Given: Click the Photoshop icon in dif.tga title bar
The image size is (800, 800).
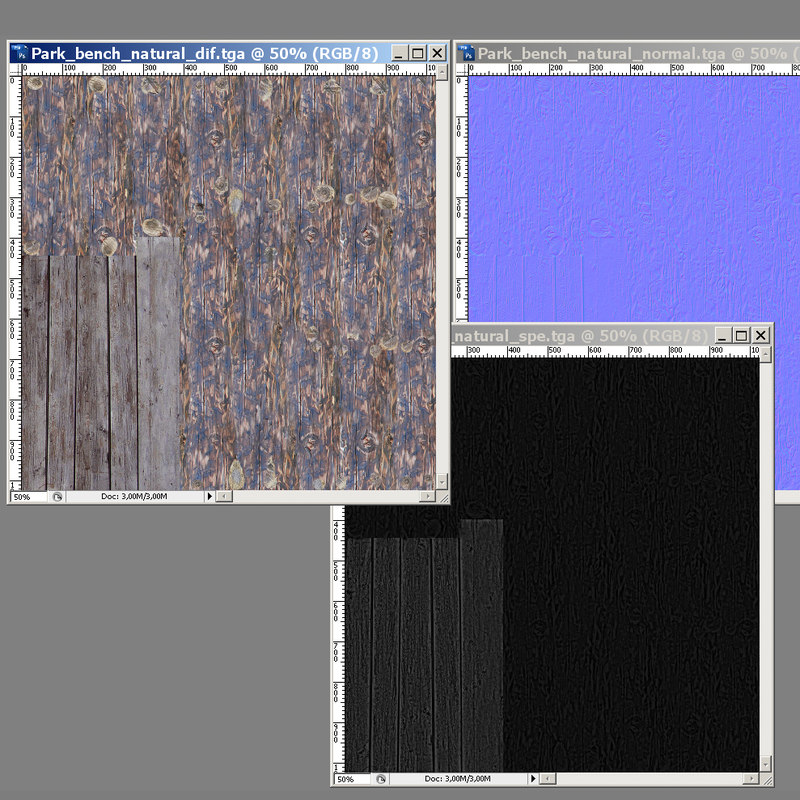Looking at the screenshot, I should (20, 54).
